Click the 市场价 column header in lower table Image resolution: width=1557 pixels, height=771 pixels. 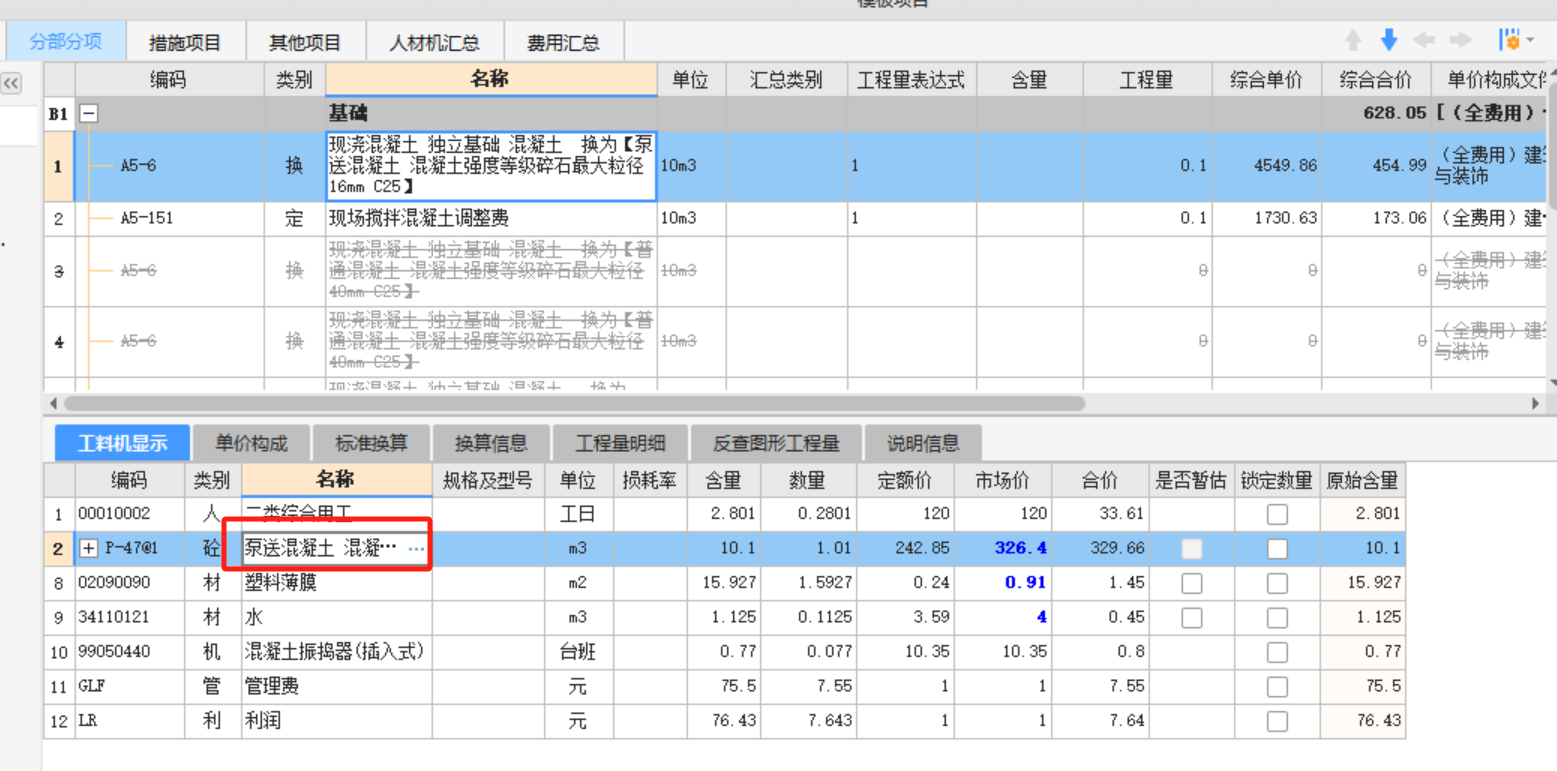point(1002,481)
